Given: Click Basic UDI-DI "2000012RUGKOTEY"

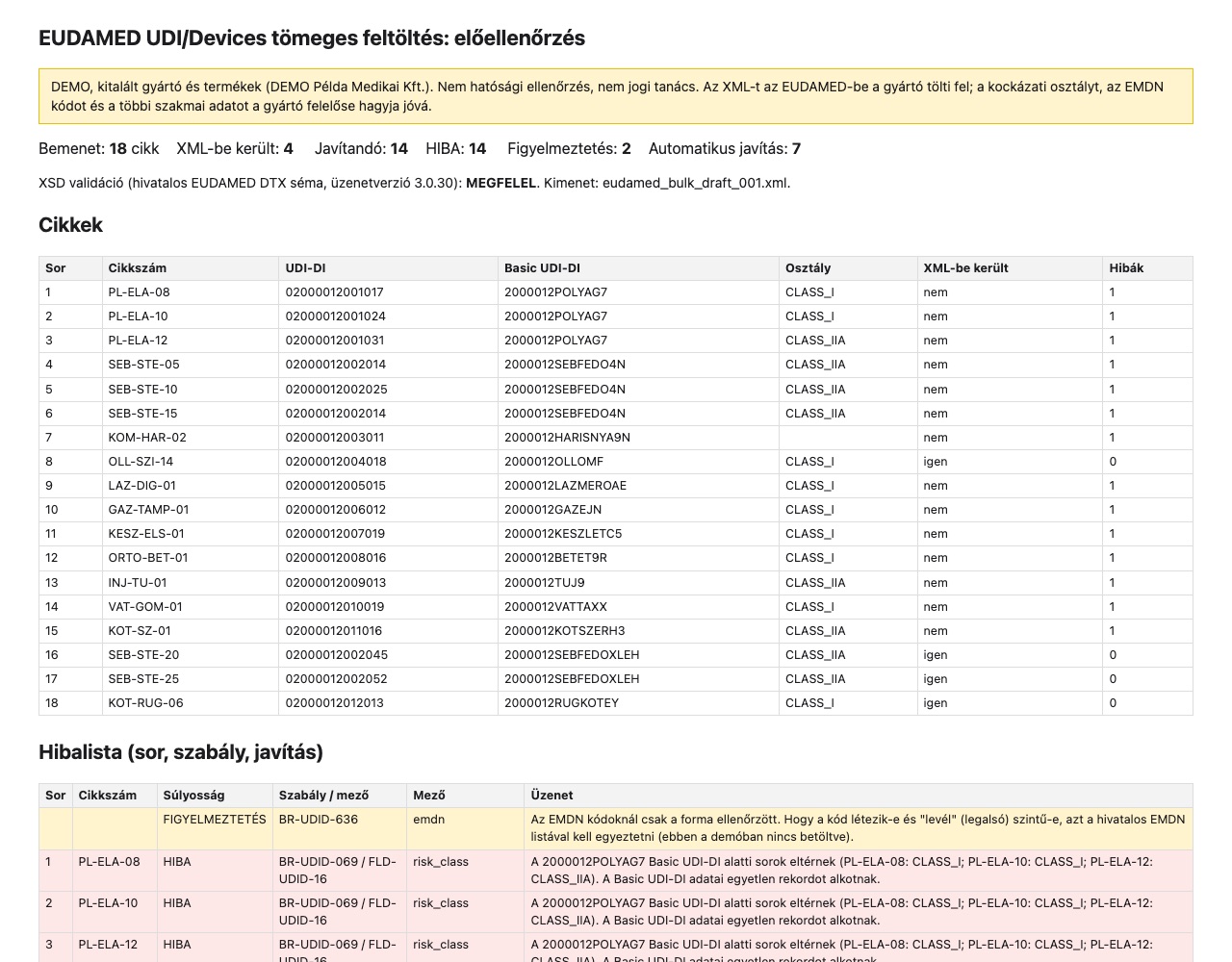Looking at the screenshot, I should tap(561, 703).
